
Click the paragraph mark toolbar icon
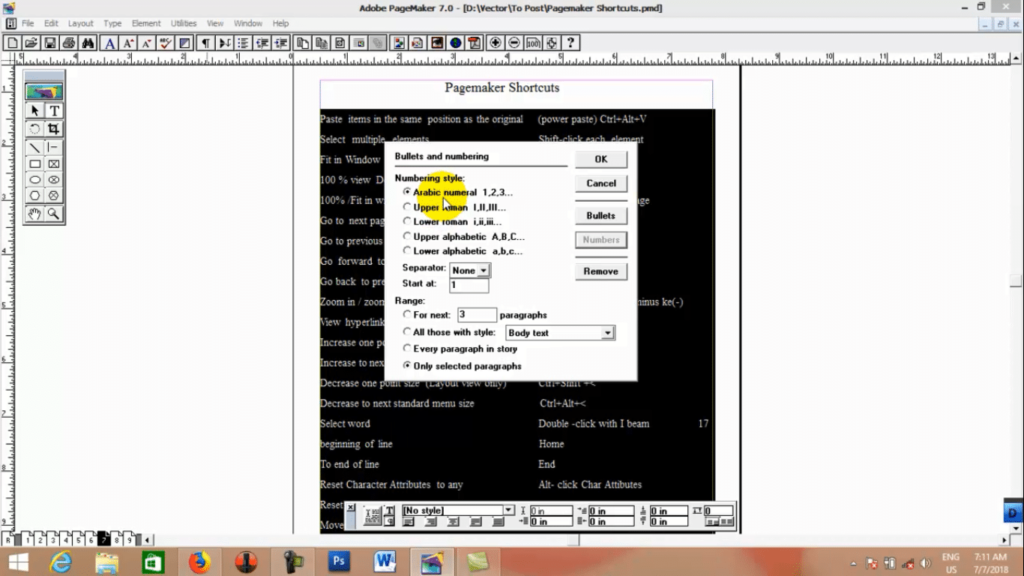[206, 43]
